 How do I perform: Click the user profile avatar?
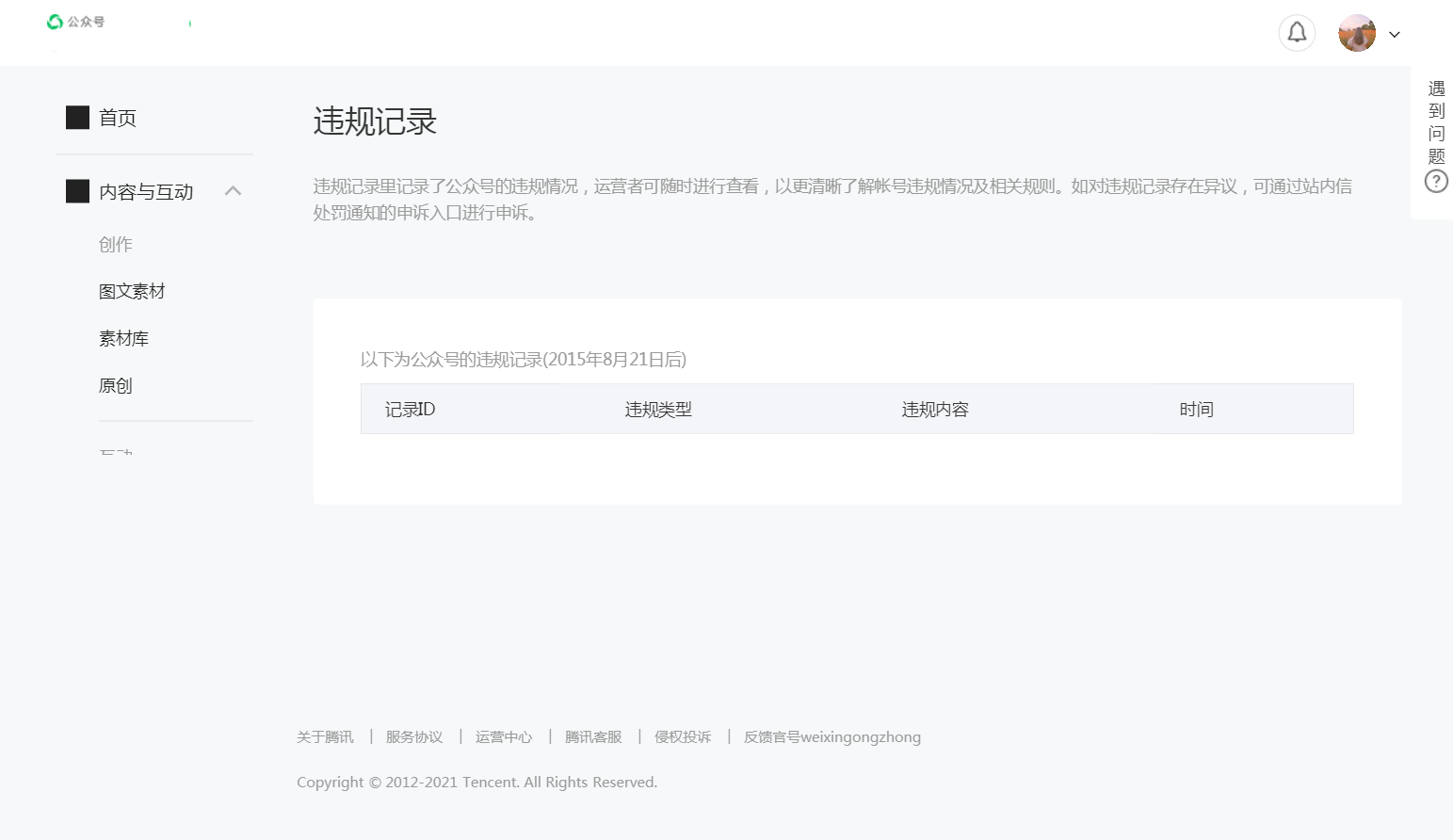pos(1356,33)
